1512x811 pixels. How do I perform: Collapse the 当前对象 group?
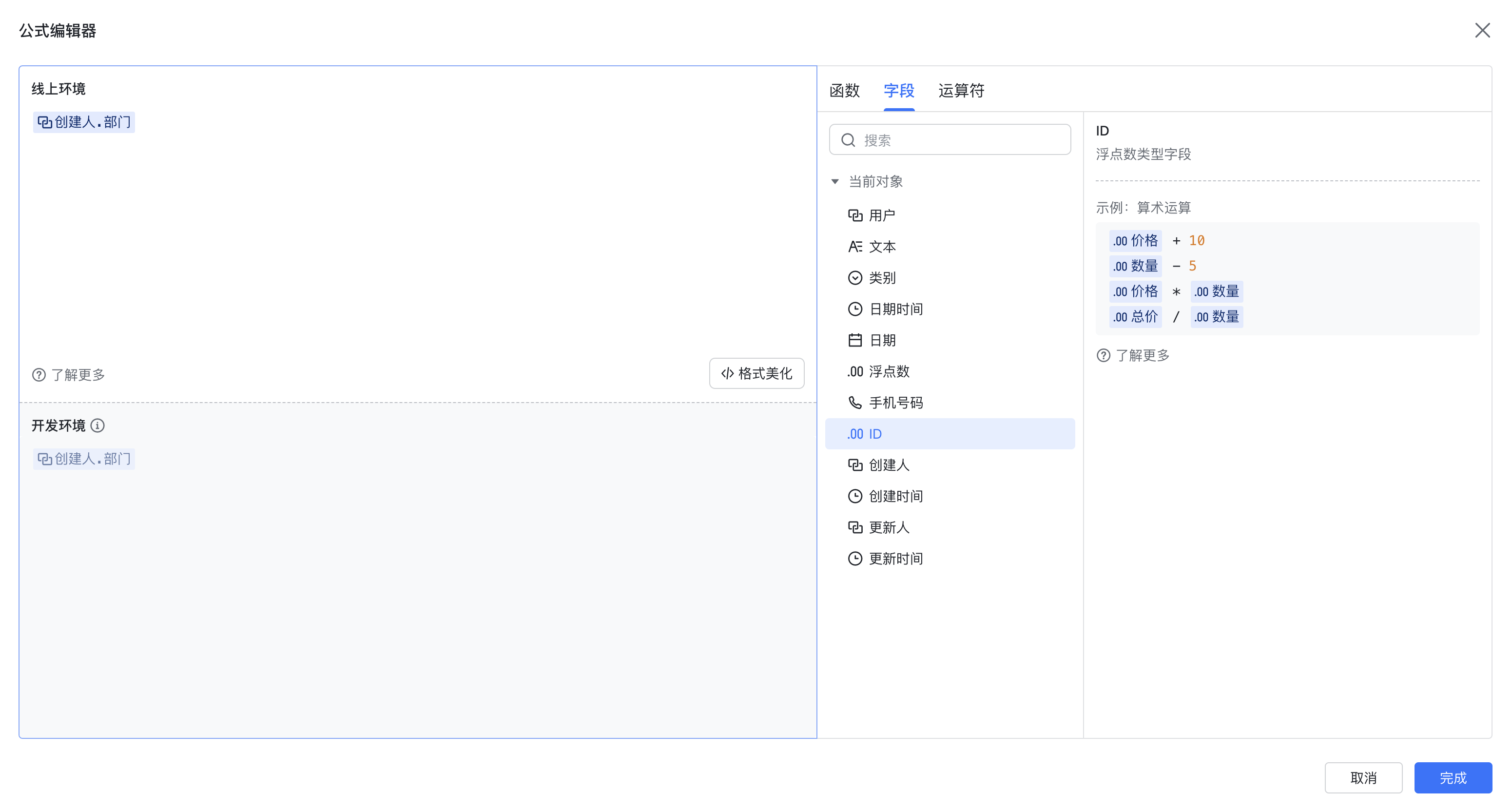(834, 181)
